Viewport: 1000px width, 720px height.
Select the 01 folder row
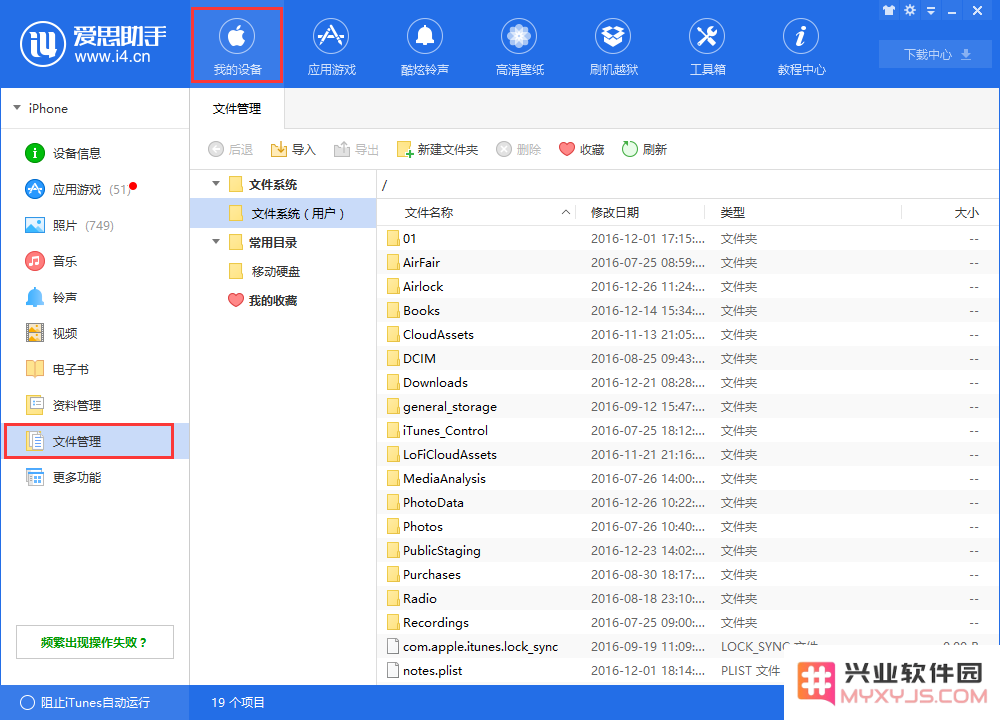click(x=686, y=239)
